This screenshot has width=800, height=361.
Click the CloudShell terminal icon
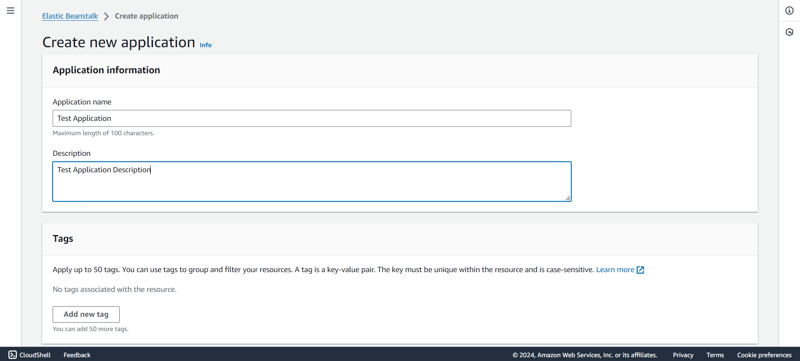pos(12,355)
